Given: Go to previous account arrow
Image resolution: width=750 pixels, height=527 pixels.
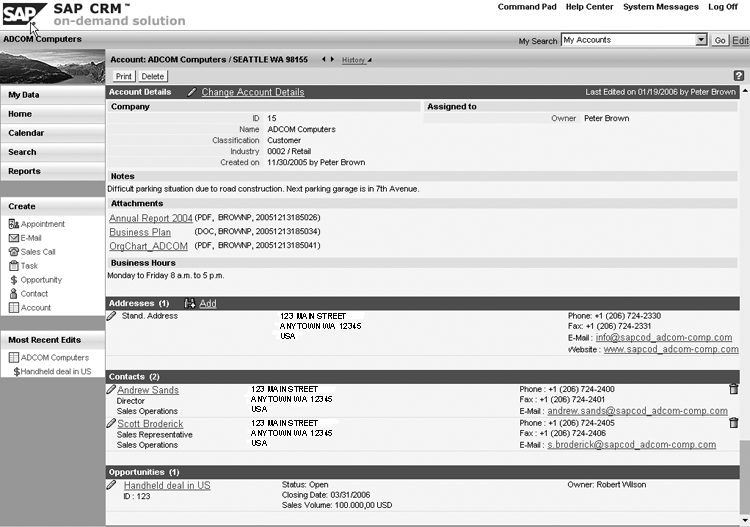Looking at the screenshot, I should pyautogui.click(x=324, y=59).
